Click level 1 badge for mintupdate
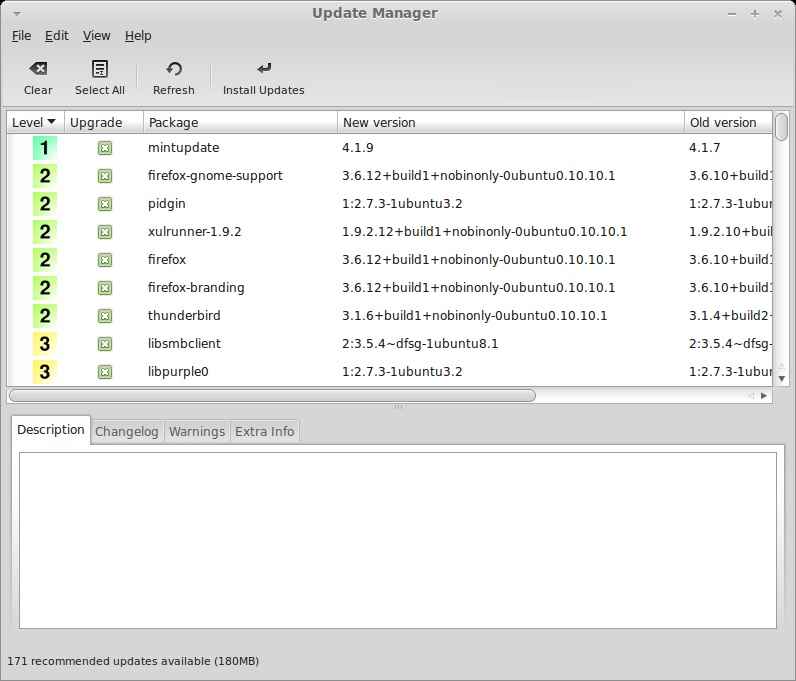 [45, 148]
